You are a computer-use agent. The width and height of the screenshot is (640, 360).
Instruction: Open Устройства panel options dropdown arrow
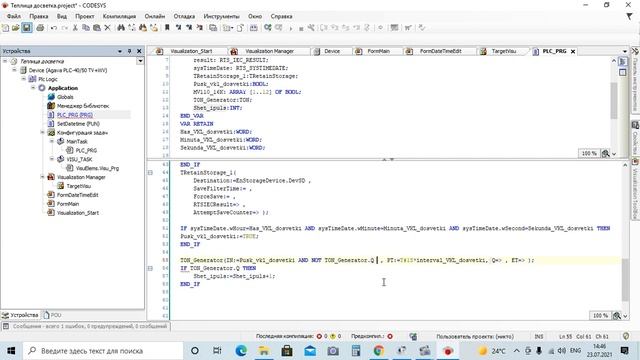120,51
